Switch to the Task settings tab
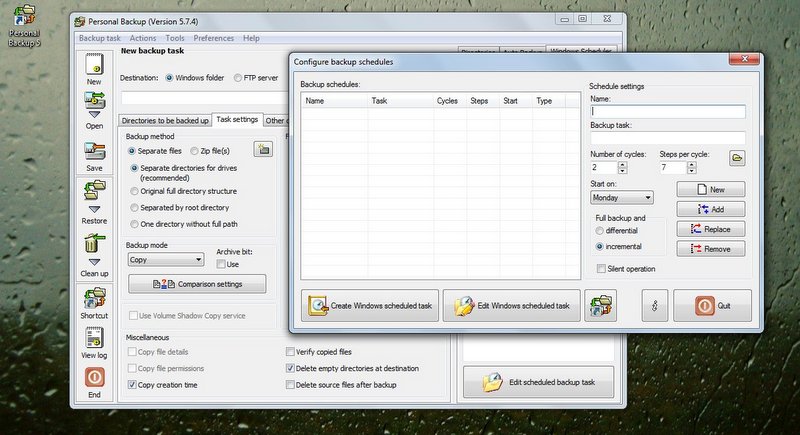800x435 pixels. point(237,119)
